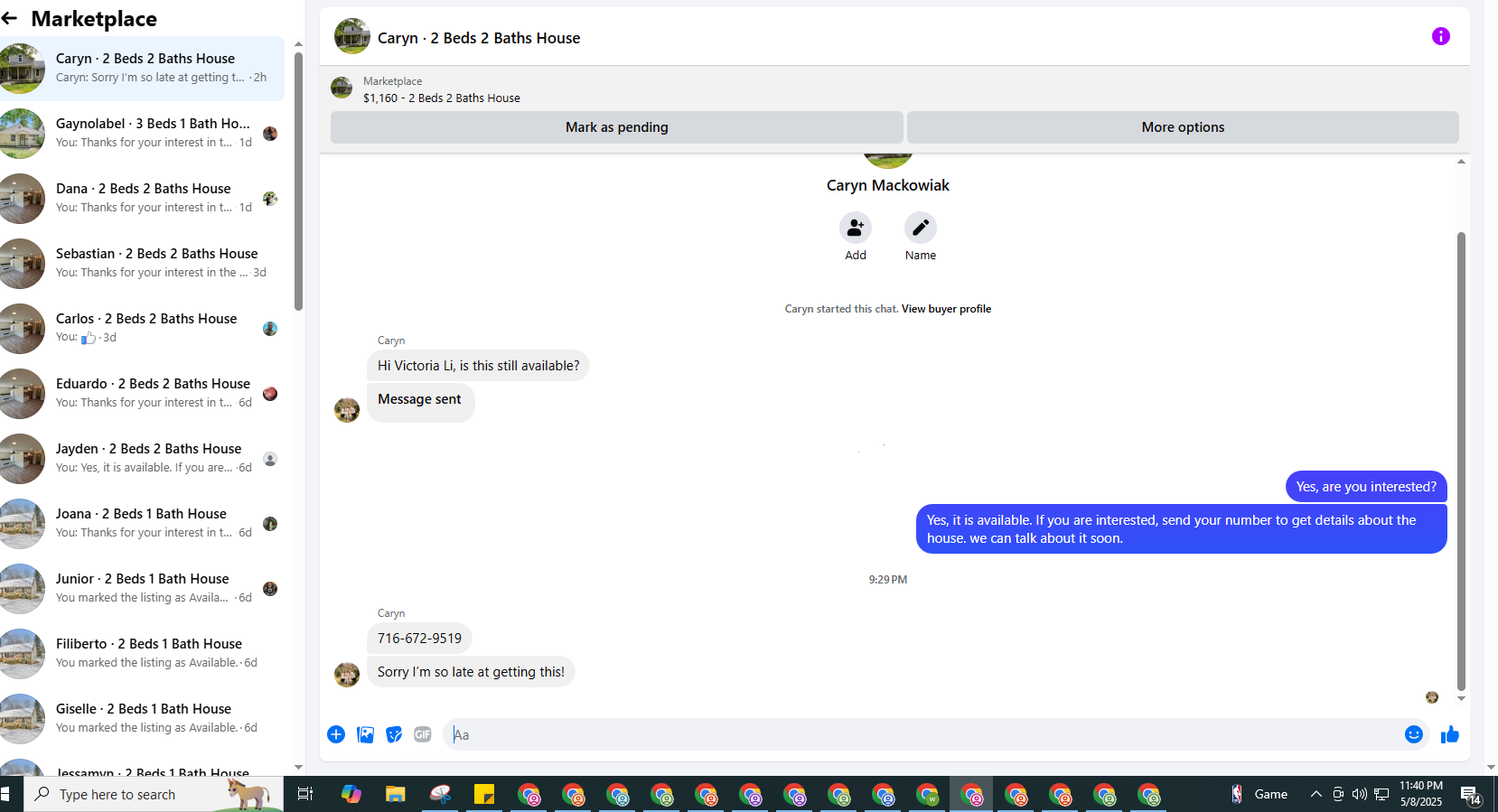The image size is (1498, 812).
Task: Open the GIF picker
Action: [x=423, y=734]
